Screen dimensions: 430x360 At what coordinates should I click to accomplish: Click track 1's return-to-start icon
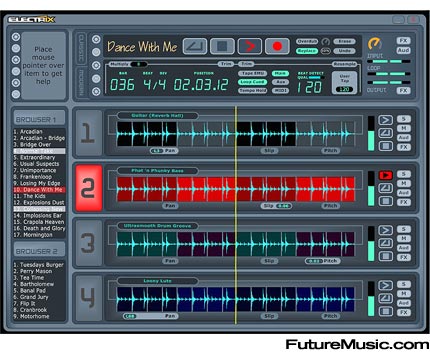click(385, 133)
